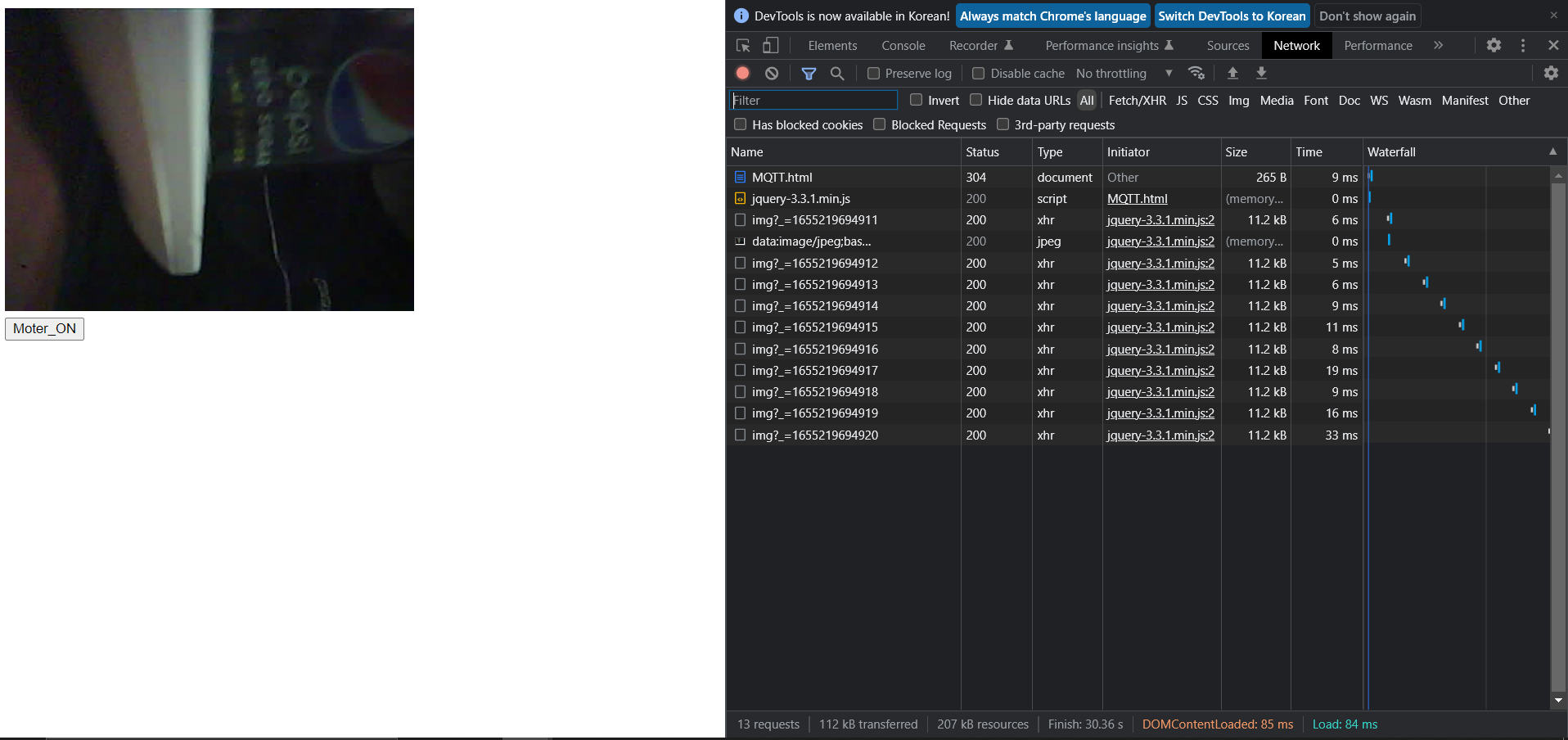This screenshot has width=1568, height=740.
Task: Select the Network tab
Action: (x=1296, y=46)
